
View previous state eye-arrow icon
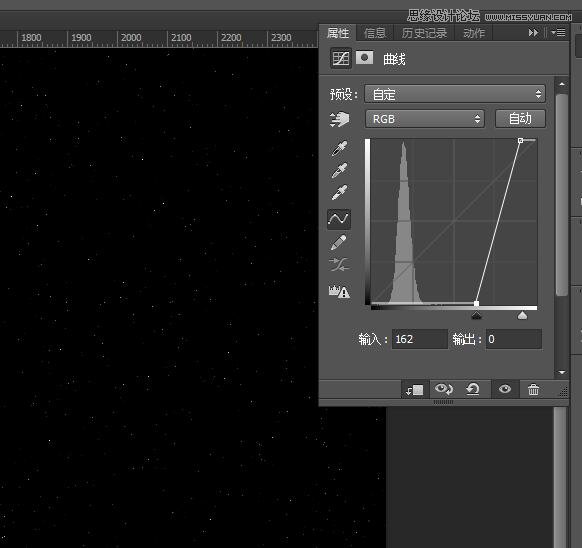[444, 389]
